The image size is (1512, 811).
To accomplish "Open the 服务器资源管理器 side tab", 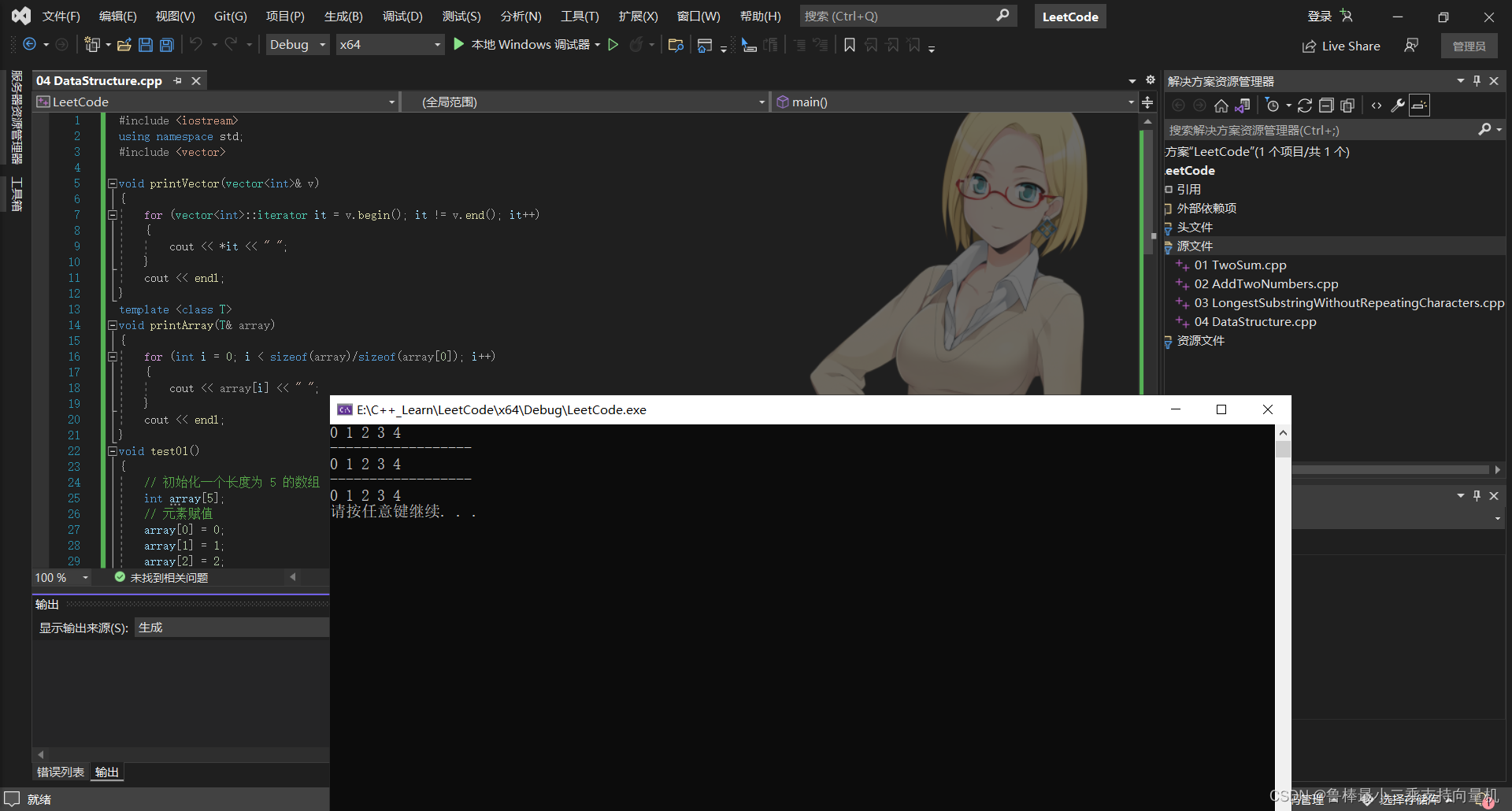I will point(17,117).
